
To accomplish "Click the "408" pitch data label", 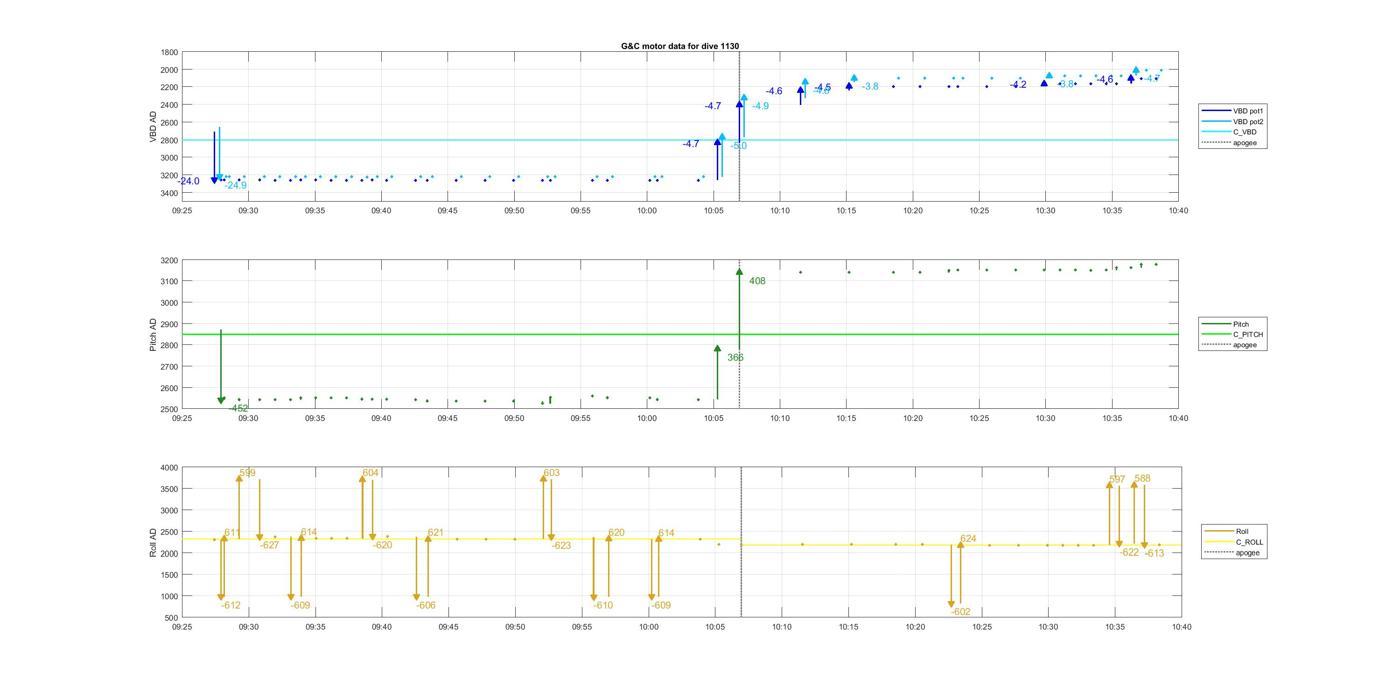I will pos(757,281).
